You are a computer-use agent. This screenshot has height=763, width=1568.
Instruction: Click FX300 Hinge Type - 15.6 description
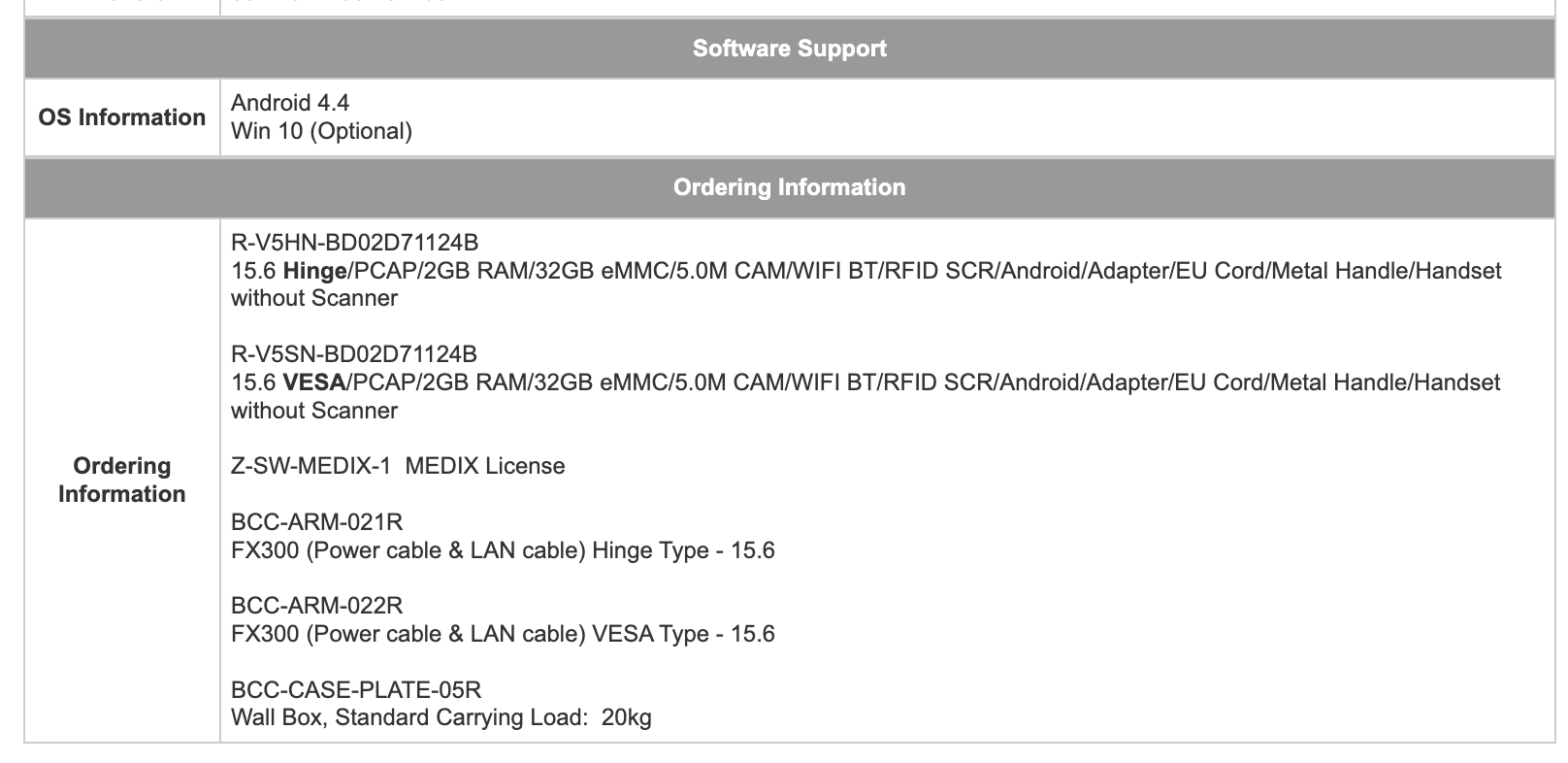coord(503,550)
